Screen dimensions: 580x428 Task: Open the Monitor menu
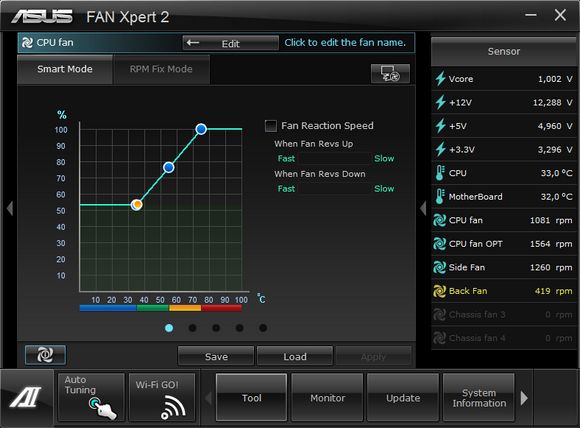tap(327, 398)
